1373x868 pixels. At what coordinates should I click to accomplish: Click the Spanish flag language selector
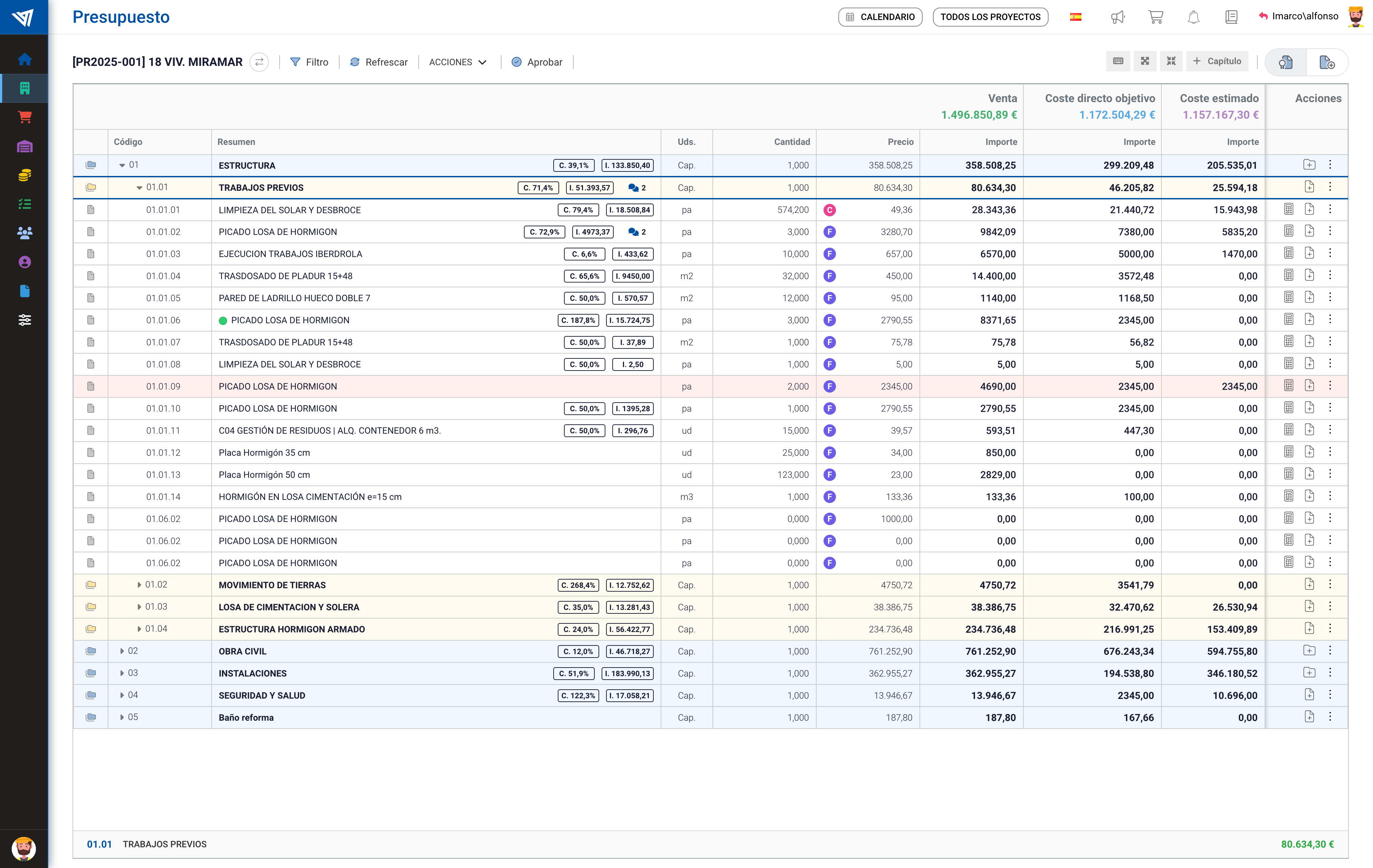[x=1075, y=17]
